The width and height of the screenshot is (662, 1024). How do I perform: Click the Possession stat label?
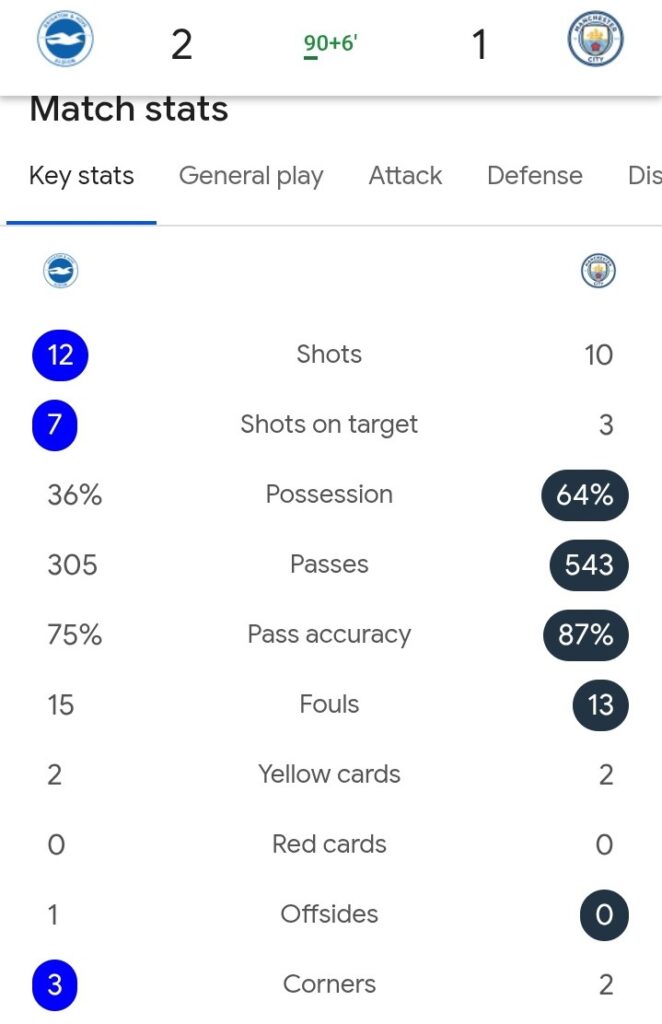tap(329, 494)
